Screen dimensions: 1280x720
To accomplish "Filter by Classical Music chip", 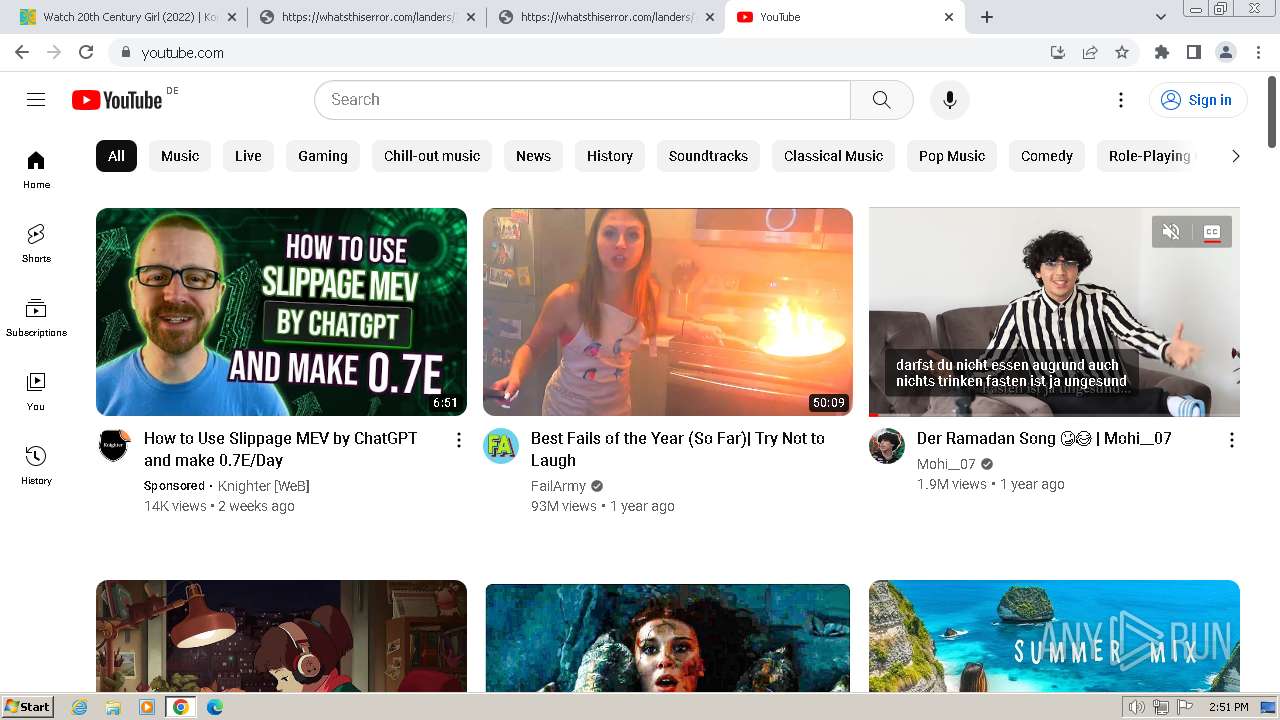I will click(833, 156).
